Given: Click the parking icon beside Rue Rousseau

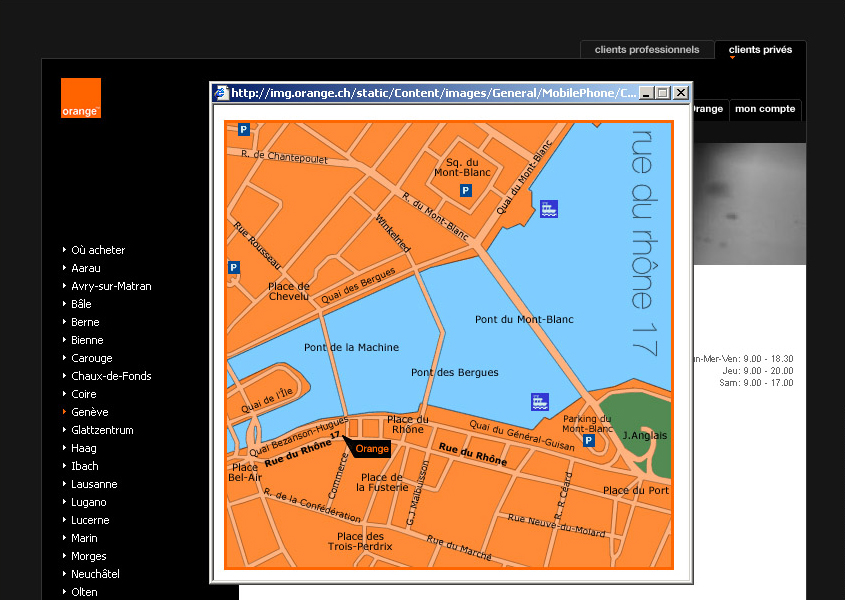Looking at the screenshot, I should [234, 267].
